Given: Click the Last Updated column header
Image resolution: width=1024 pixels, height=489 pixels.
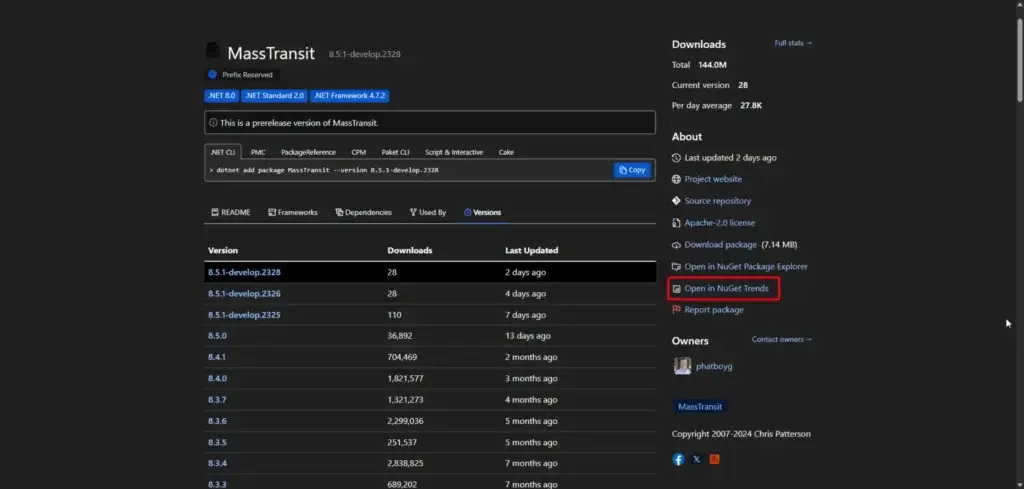Looking at the screenshot, I should click(532, 250).
